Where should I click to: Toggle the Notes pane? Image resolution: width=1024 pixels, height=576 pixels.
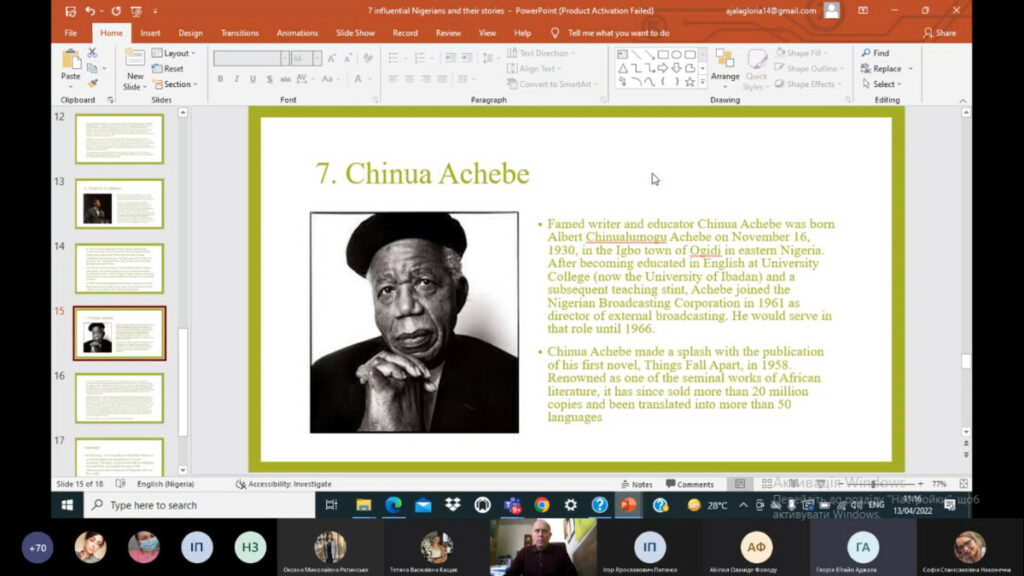click(x=637, y=484)
